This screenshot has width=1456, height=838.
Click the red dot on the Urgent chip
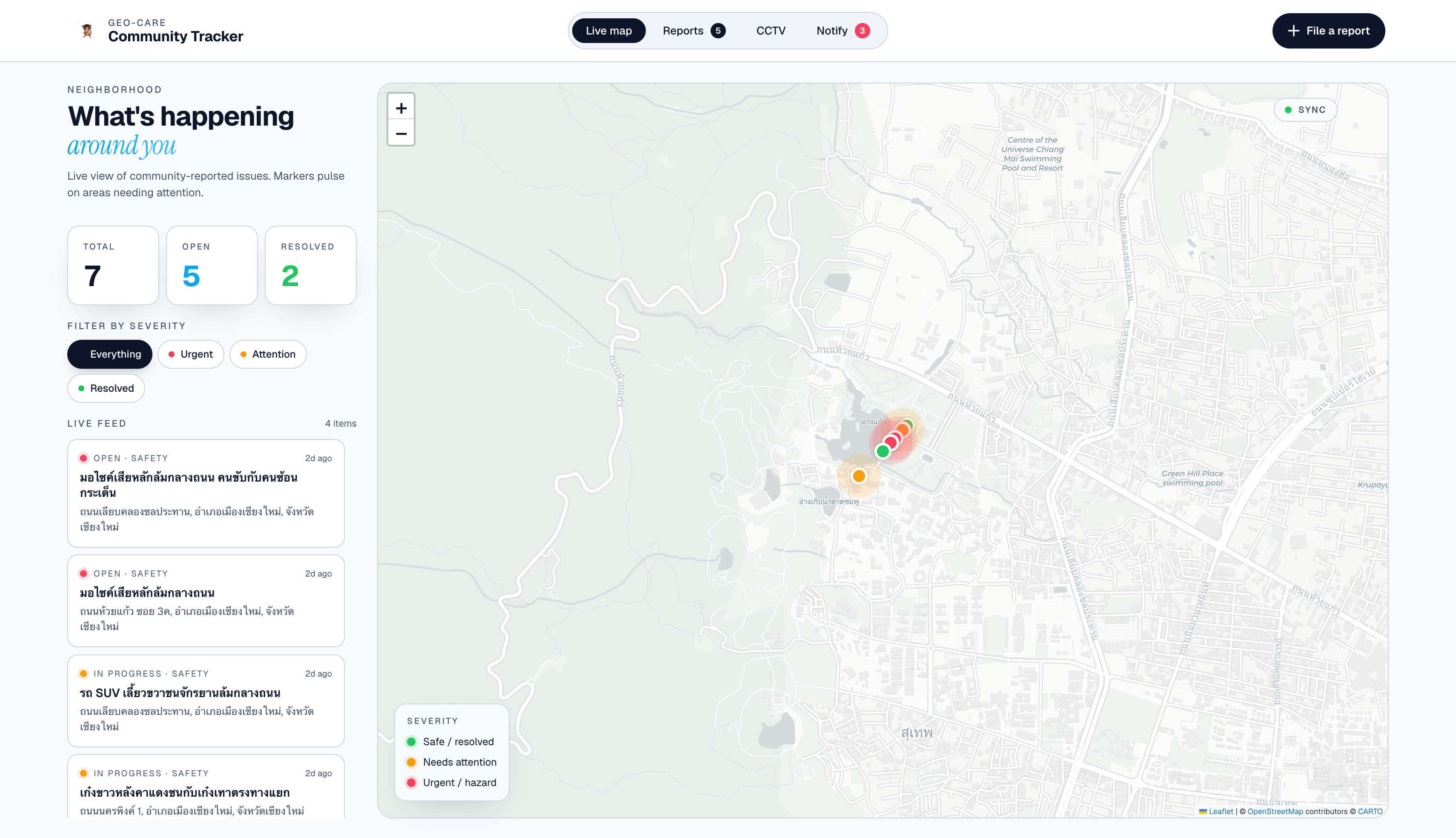tap(172, 355)
